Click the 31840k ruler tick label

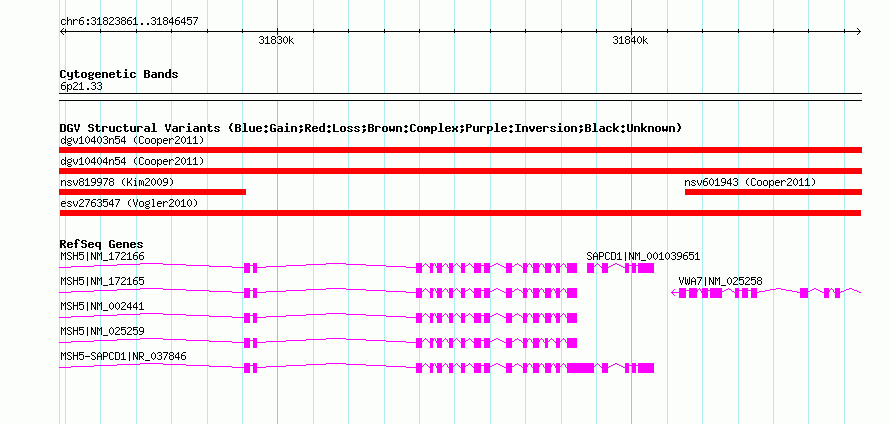click(630, 40)
